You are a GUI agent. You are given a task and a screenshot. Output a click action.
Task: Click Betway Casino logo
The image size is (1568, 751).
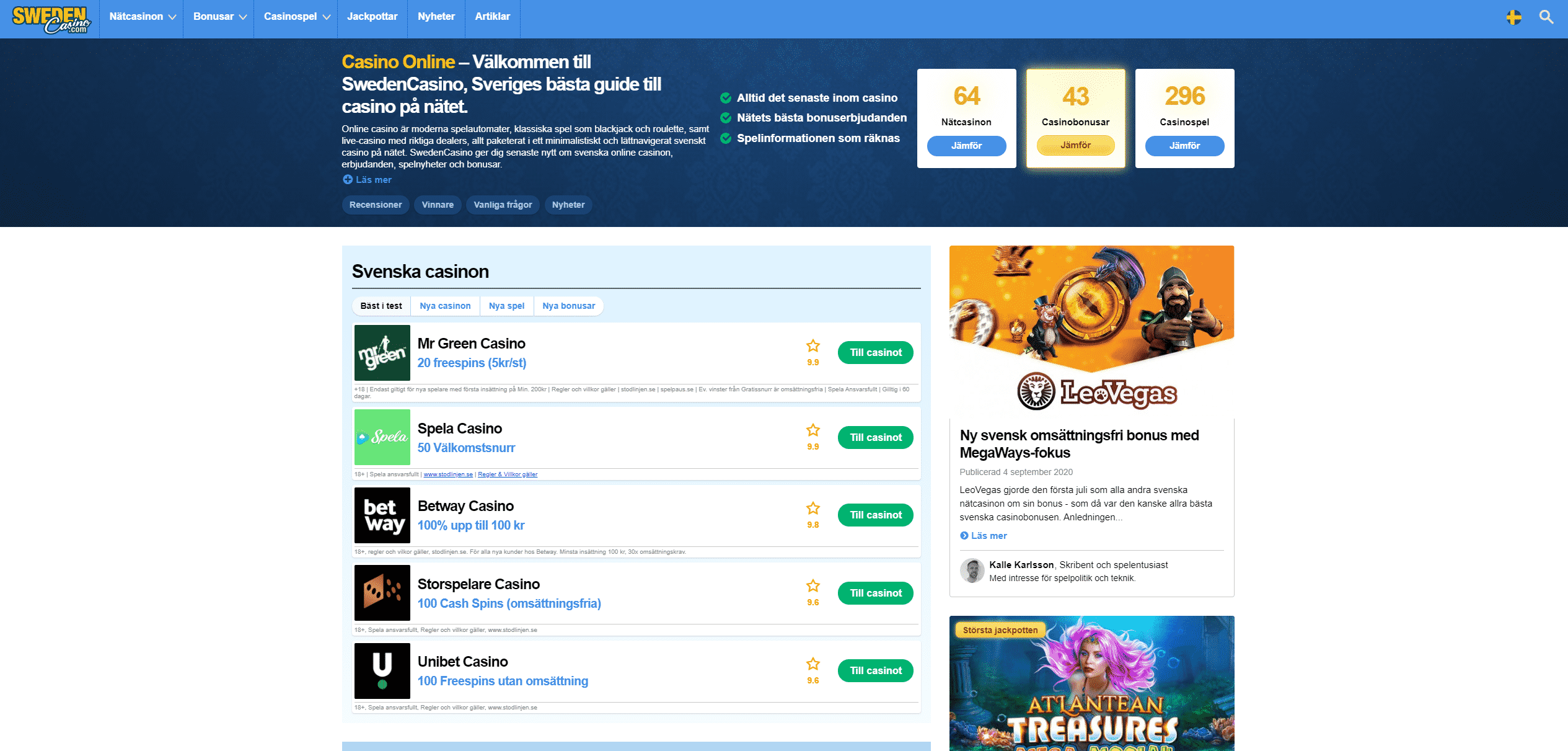click(x=382, y=515)
